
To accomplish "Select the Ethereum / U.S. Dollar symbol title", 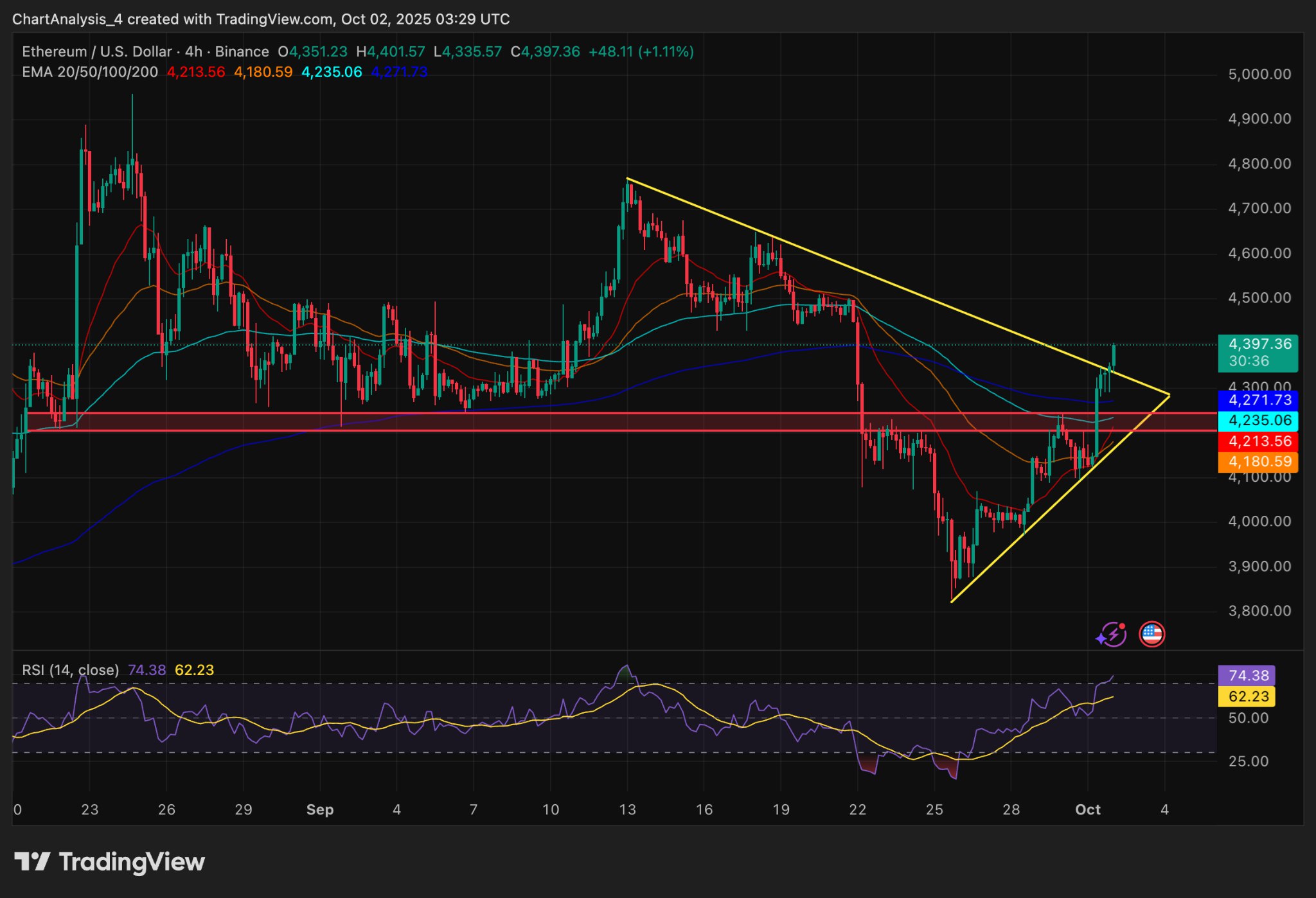I will pos(96,51).
